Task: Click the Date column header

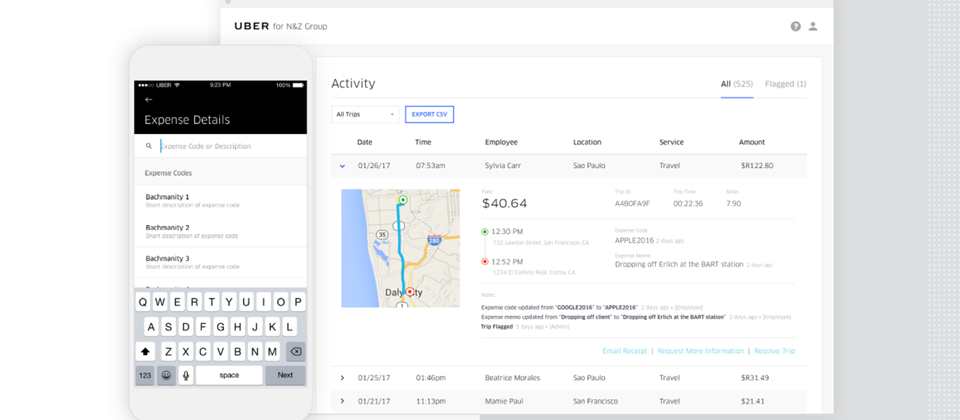Action: tap(365, 142)
